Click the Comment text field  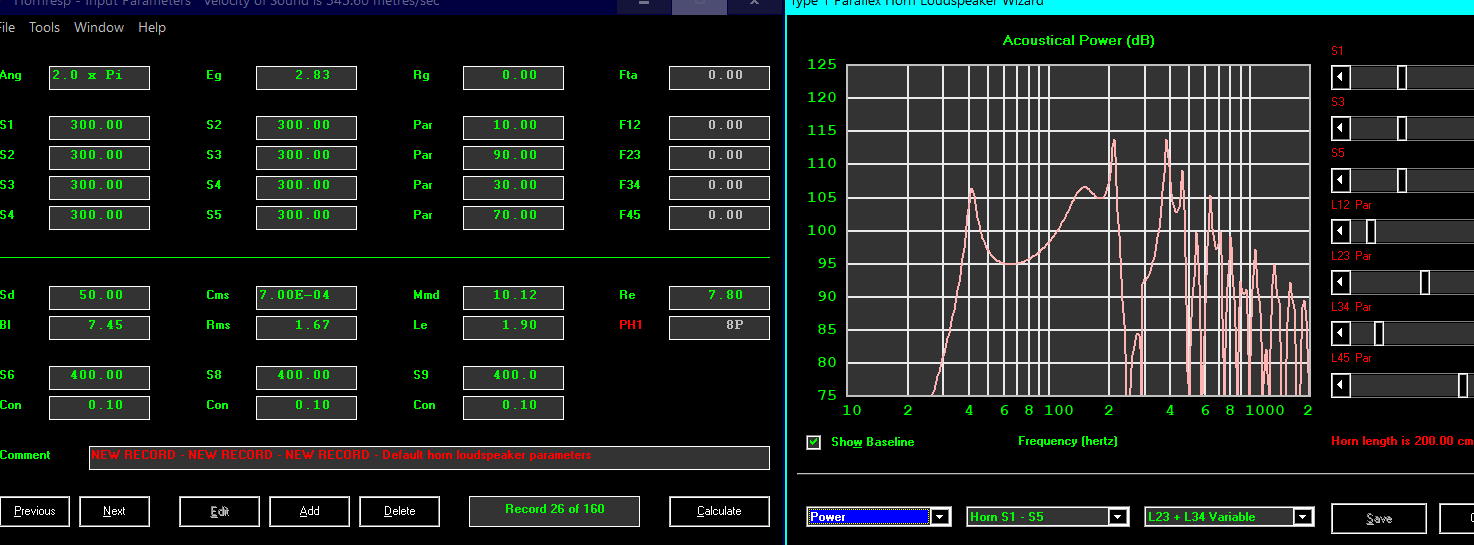[x=429, y=457]
